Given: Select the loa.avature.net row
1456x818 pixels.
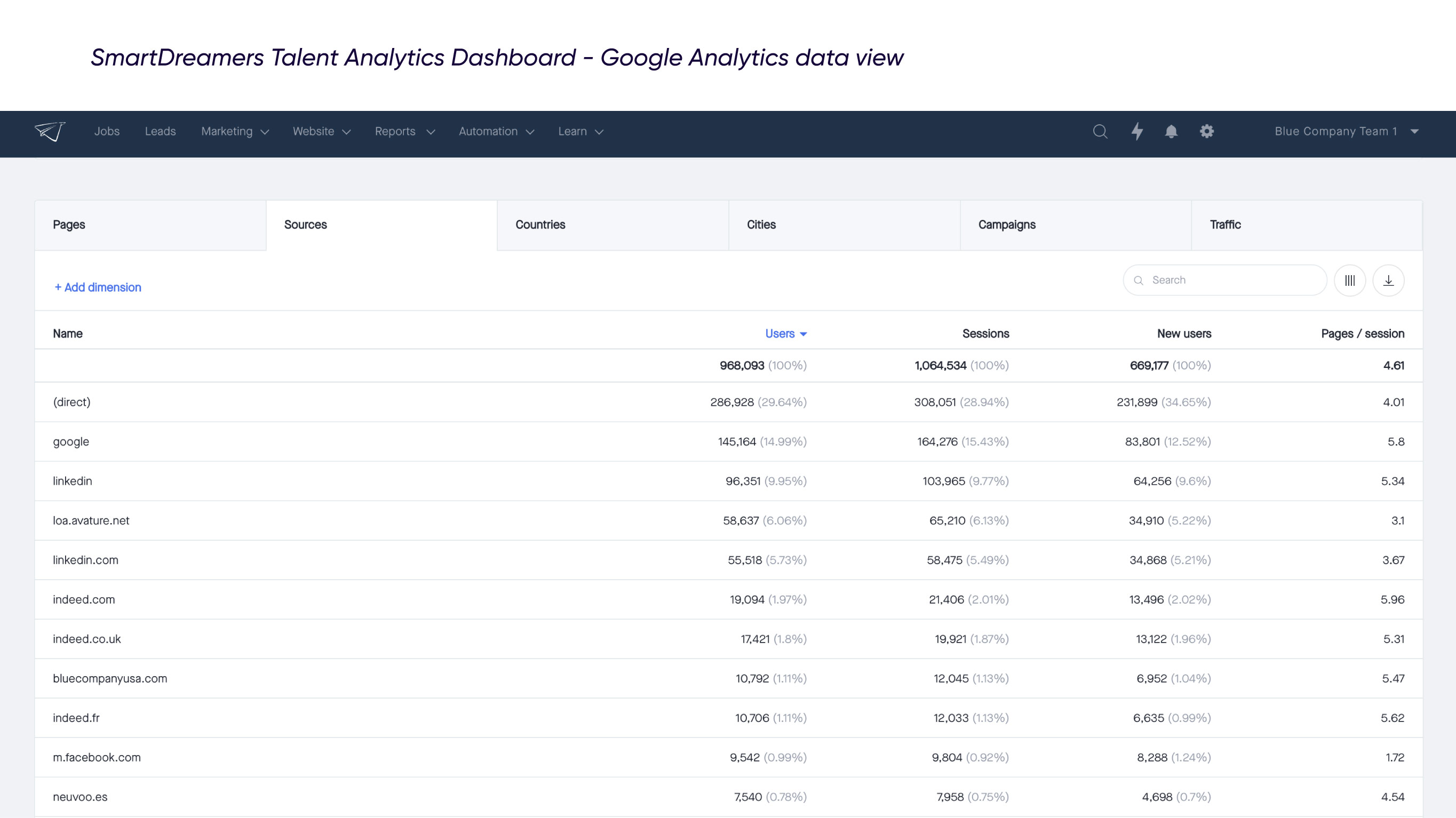Looking at the screenshot, I should tap(729, 521).
